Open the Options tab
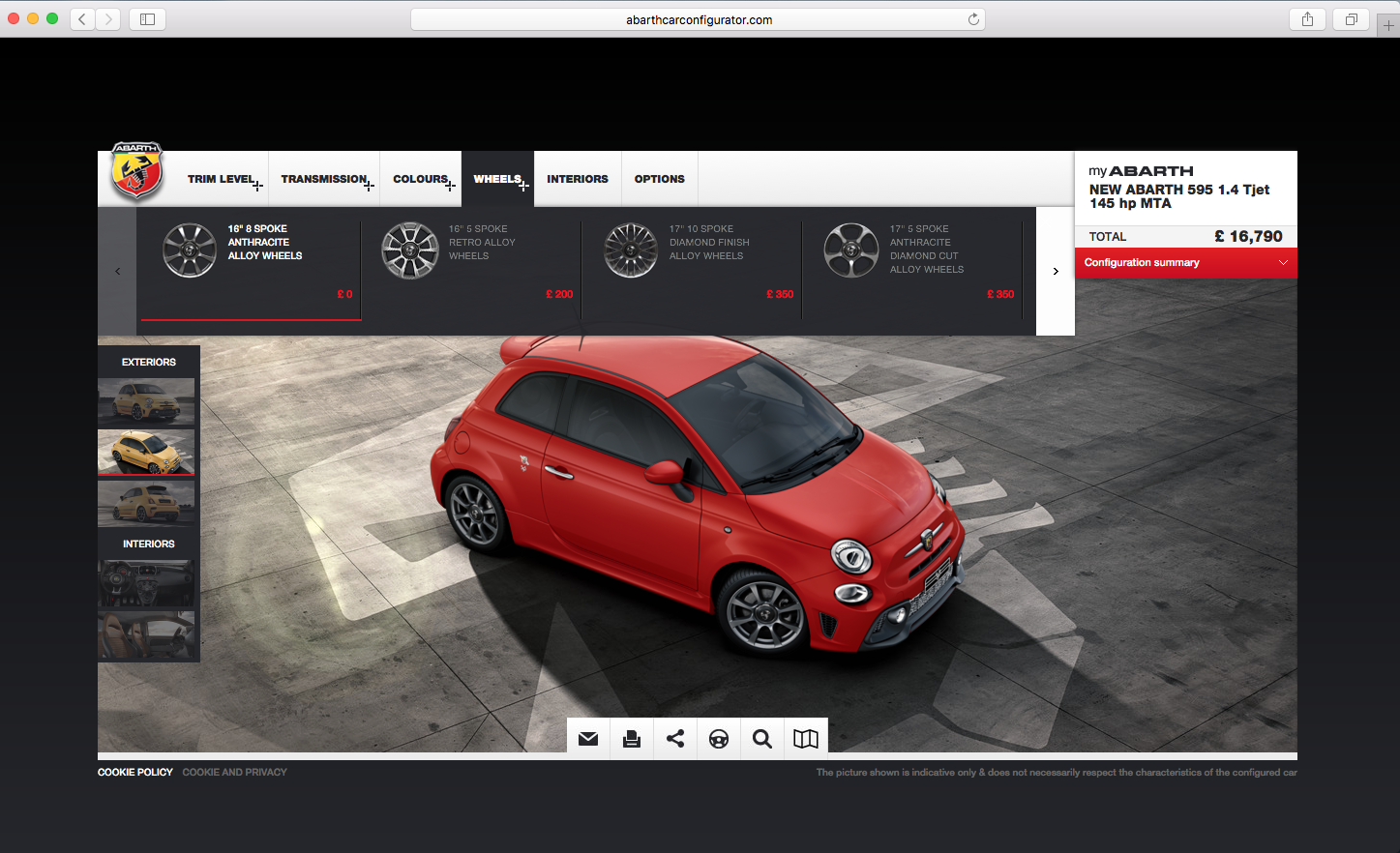This screenshot has width=1400, height=853. [x=660, y=179]
